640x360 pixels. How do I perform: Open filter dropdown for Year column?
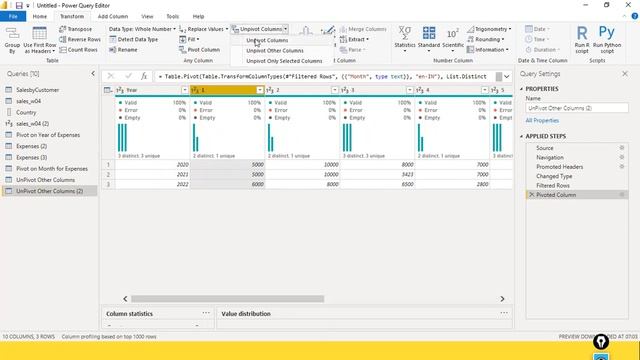pyautogui.click(x=184, y=90)
